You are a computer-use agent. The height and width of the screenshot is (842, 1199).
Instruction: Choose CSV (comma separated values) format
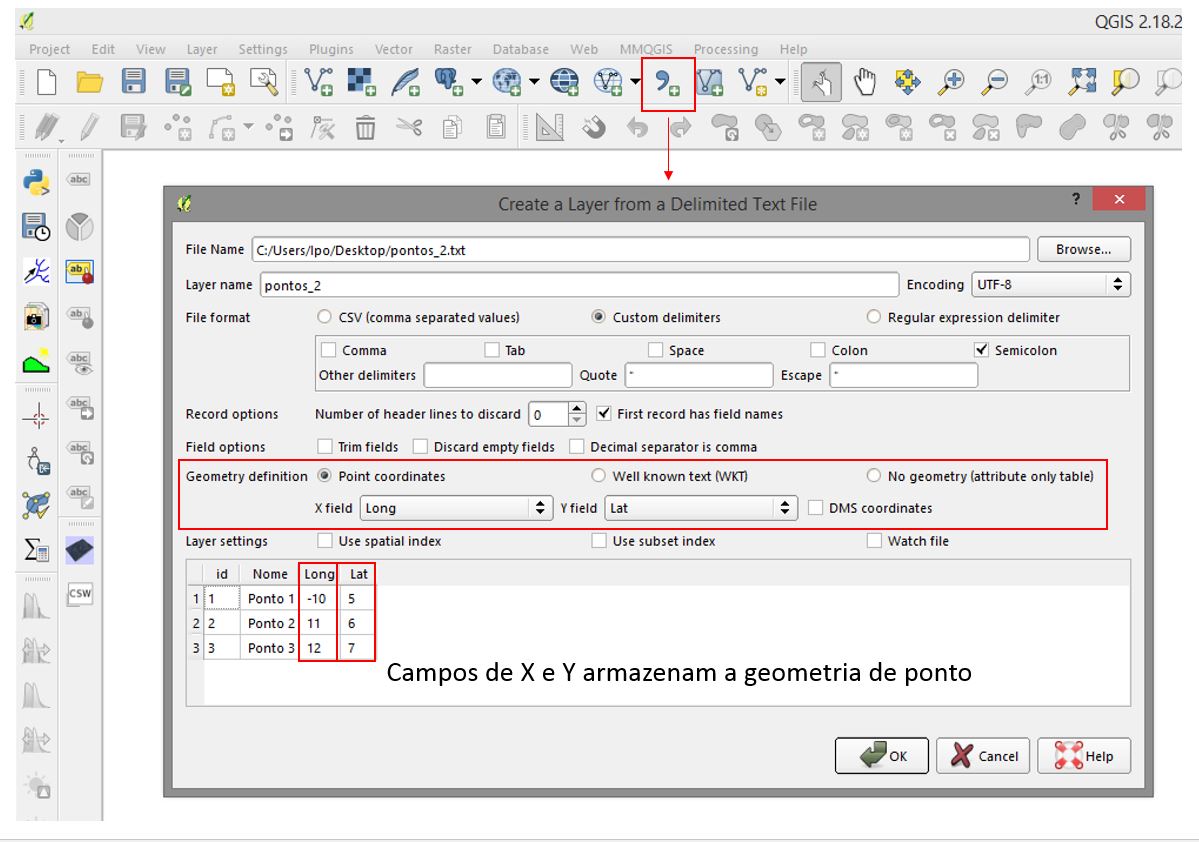click(x=324, y=317)
